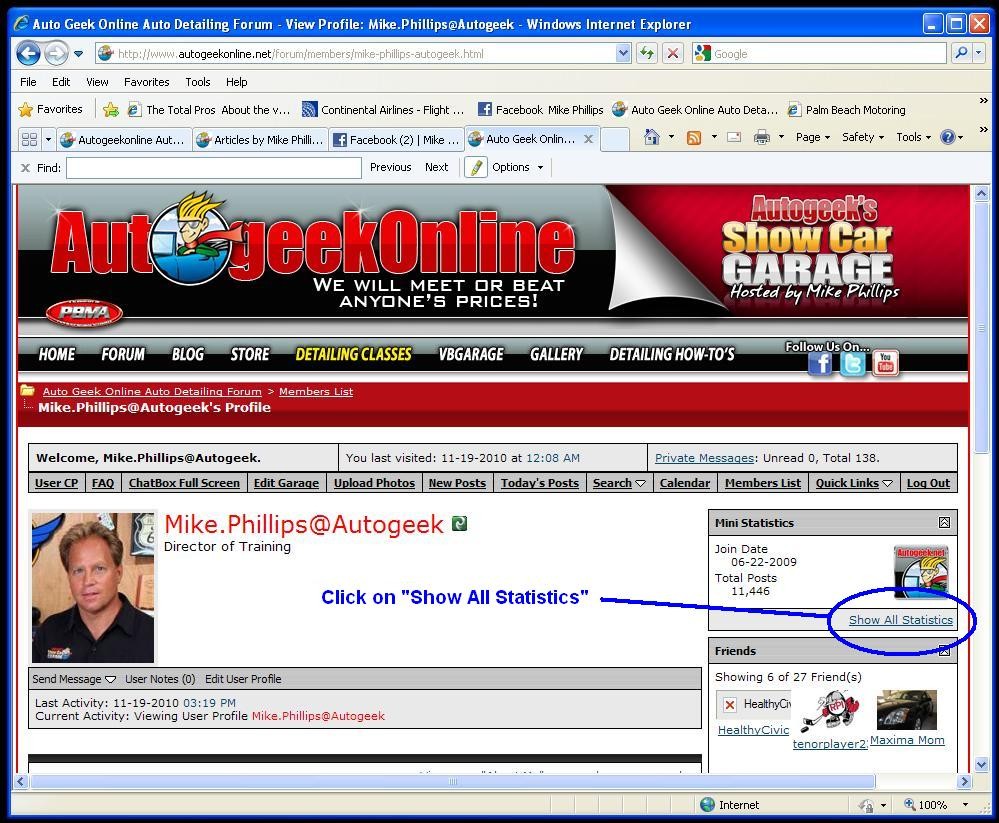Open Continental Airlines favorites bar link

coord(383,110)
